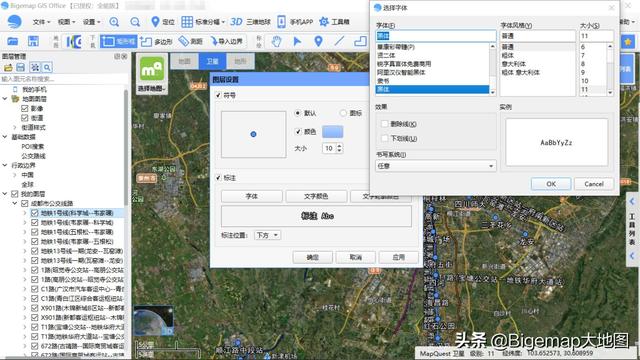Image resolution: width=640 pixels, height=360 pixels.
Task: Click the upper blue chevron on right sidebar
Action: click(x=632, y=201)
